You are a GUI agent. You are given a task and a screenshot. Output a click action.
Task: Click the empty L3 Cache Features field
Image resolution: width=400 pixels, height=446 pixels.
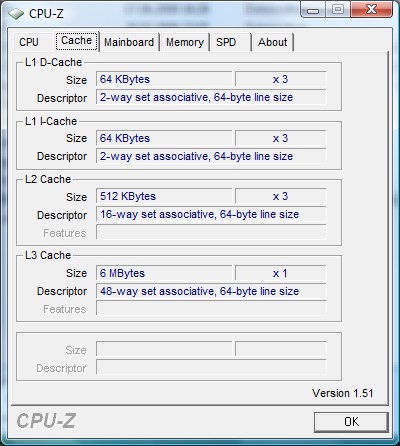pos(211,309)
